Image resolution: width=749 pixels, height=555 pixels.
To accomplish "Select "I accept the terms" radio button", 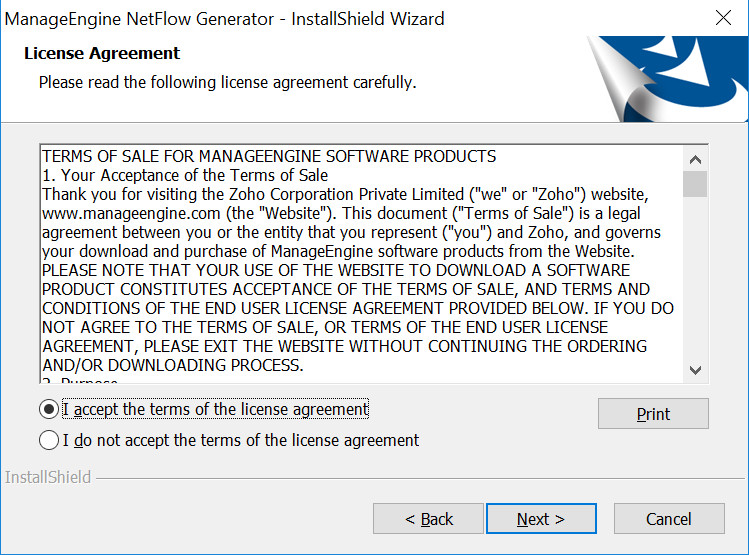I will click(48, 409).
